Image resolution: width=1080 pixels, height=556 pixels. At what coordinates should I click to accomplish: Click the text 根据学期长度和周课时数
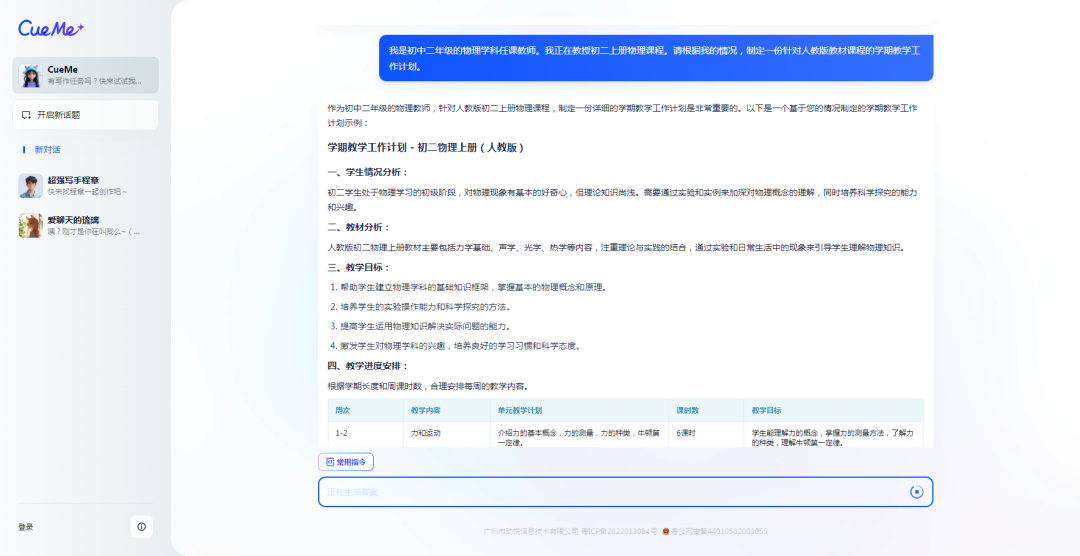(x=428, y=386)
